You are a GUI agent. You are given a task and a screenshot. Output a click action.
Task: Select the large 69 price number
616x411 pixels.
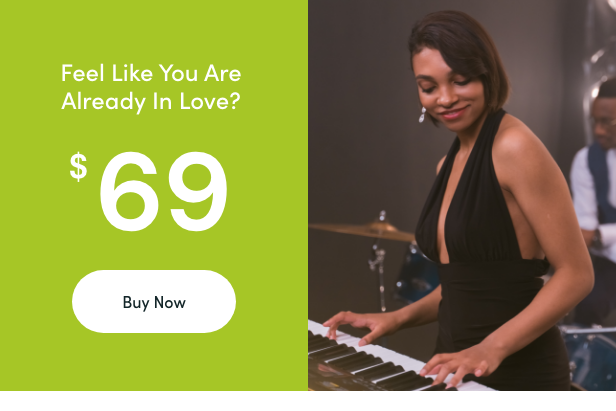pyautogui.click(x=163, y=191)
